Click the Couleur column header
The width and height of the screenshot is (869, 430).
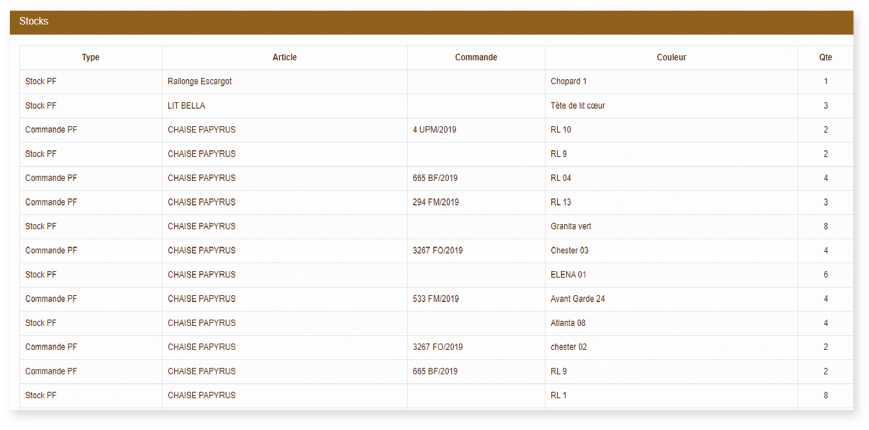point(672,58)
